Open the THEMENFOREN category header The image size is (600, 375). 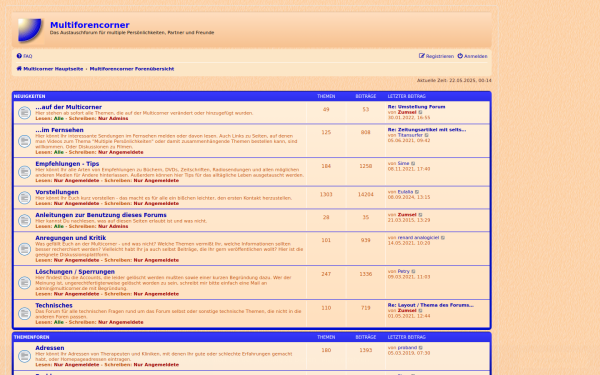point(31,337)
